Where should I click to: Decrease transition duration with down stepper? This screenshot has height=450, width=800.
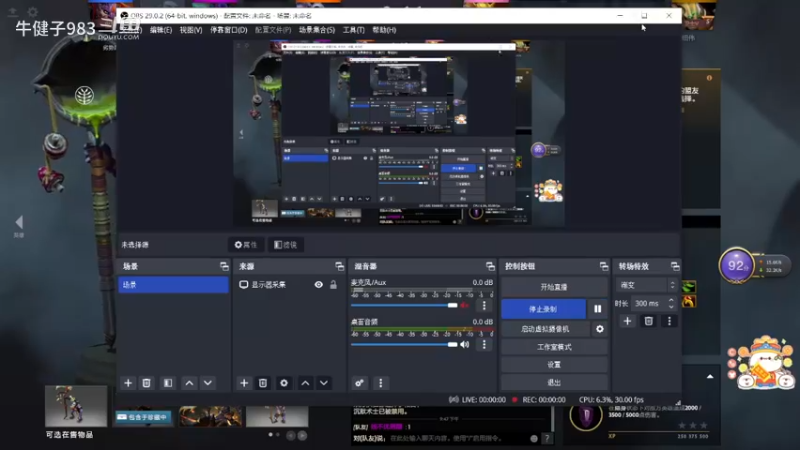[671, 307]
